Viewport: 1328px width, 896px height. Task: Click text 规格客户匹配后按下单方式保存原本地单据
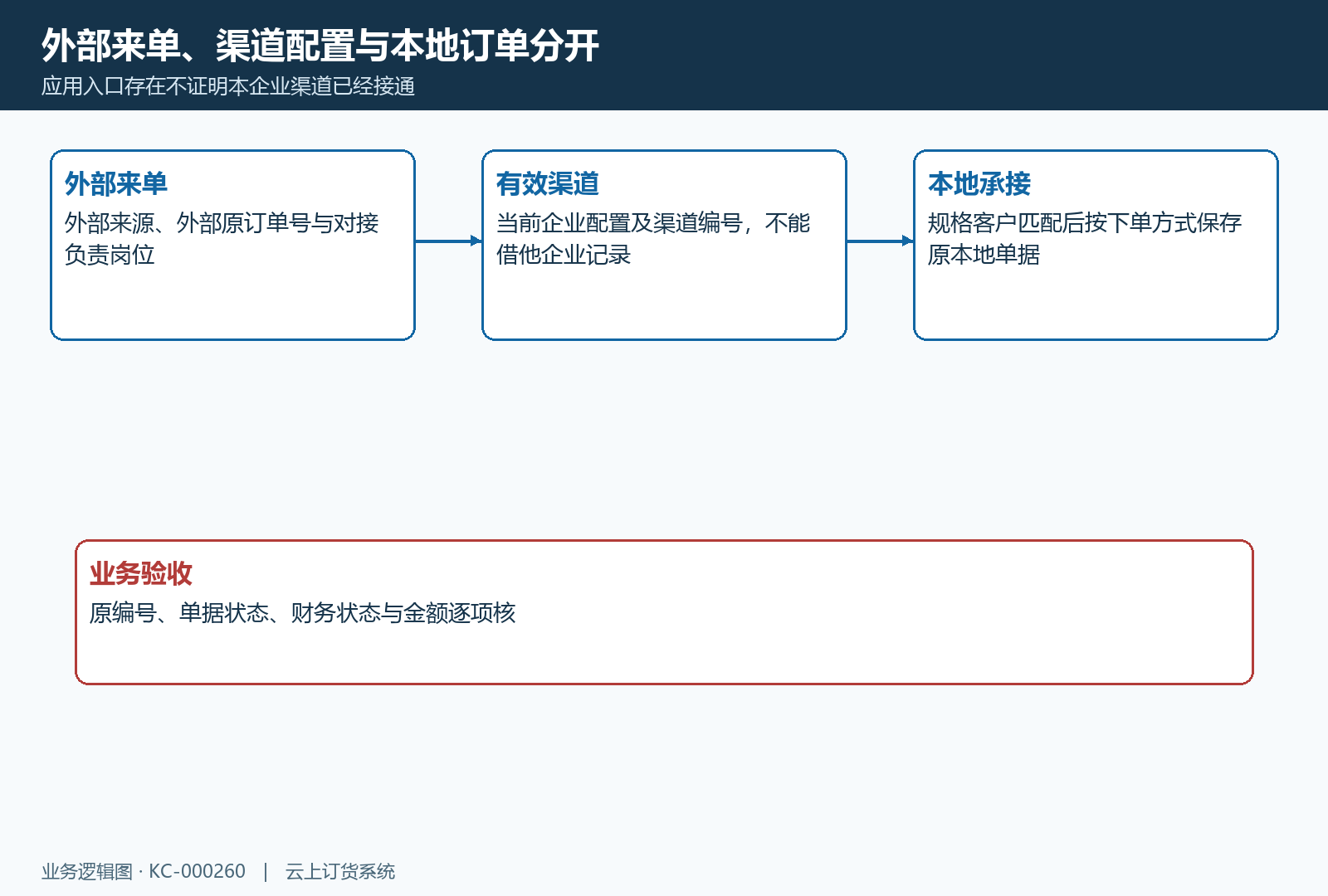1085,238
